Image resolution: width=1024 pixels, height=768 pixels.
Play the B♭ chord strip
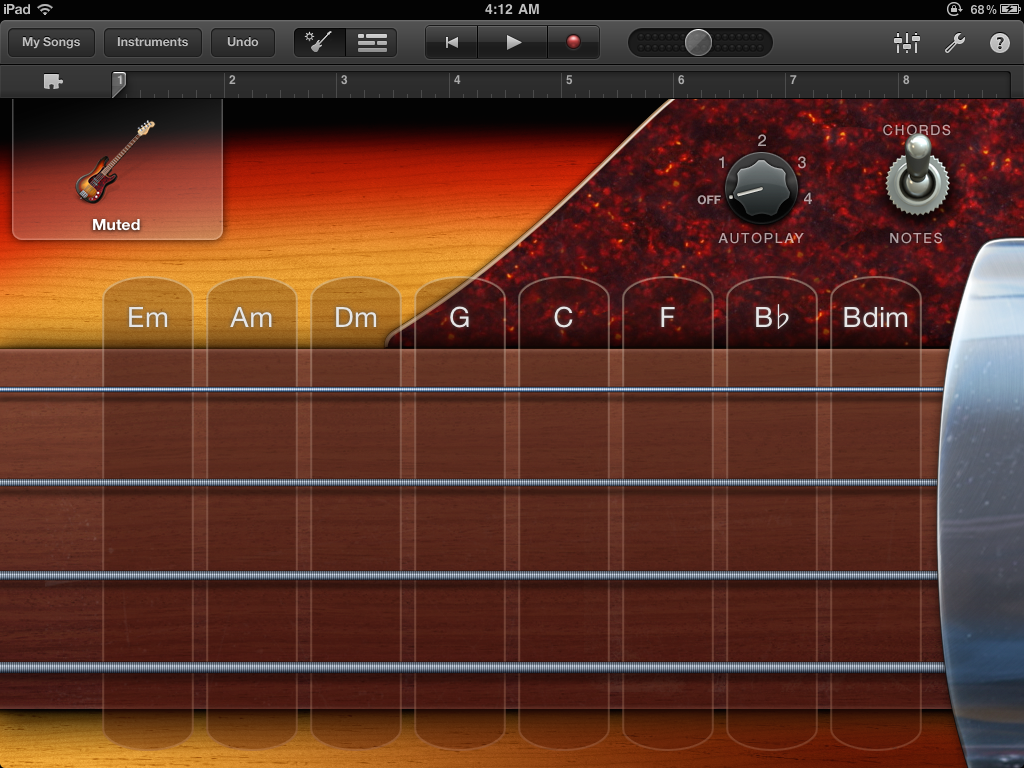click(x=771, y=513)
